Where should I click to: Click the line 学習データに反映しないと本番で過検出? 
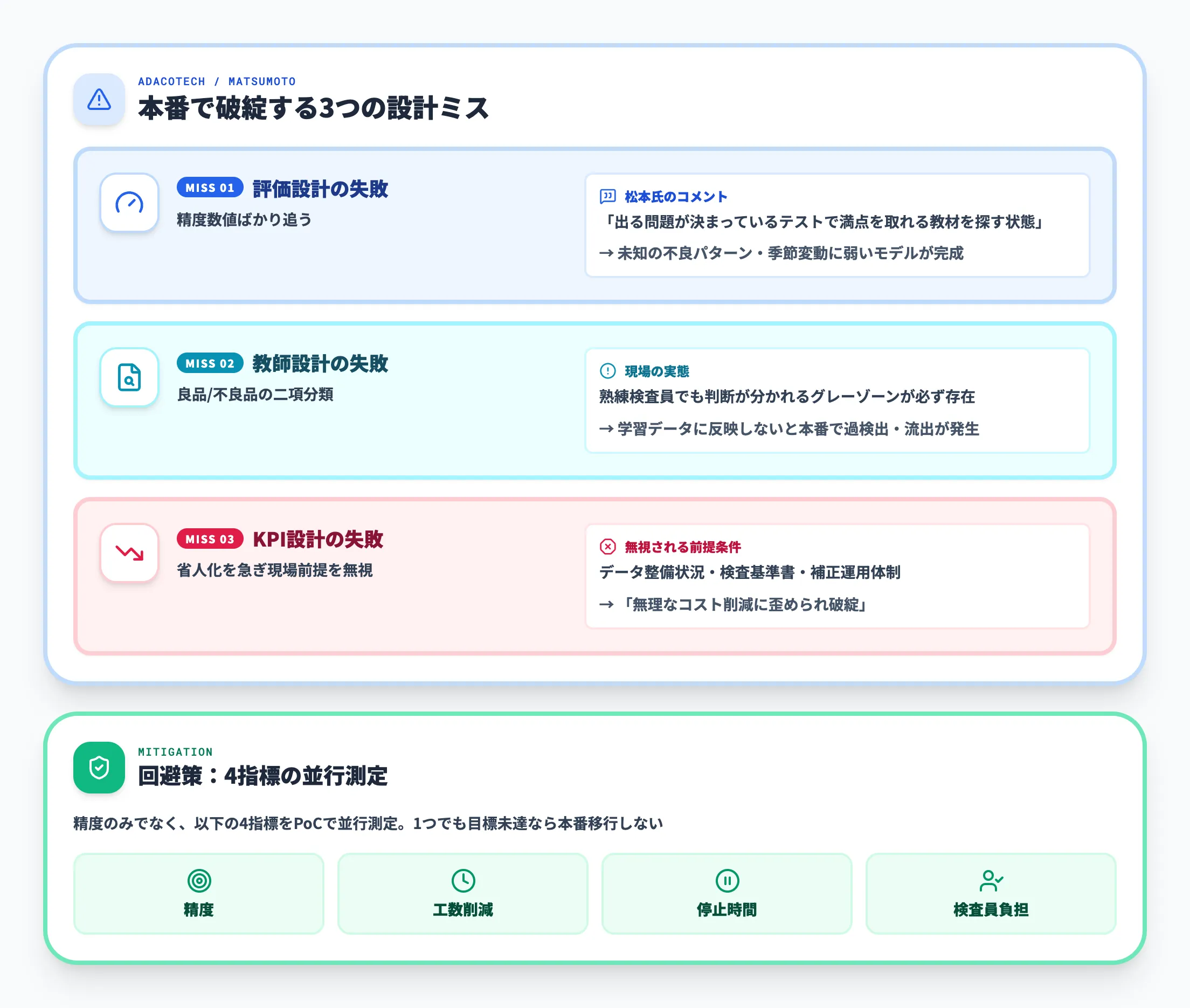(x=789, y=429)
